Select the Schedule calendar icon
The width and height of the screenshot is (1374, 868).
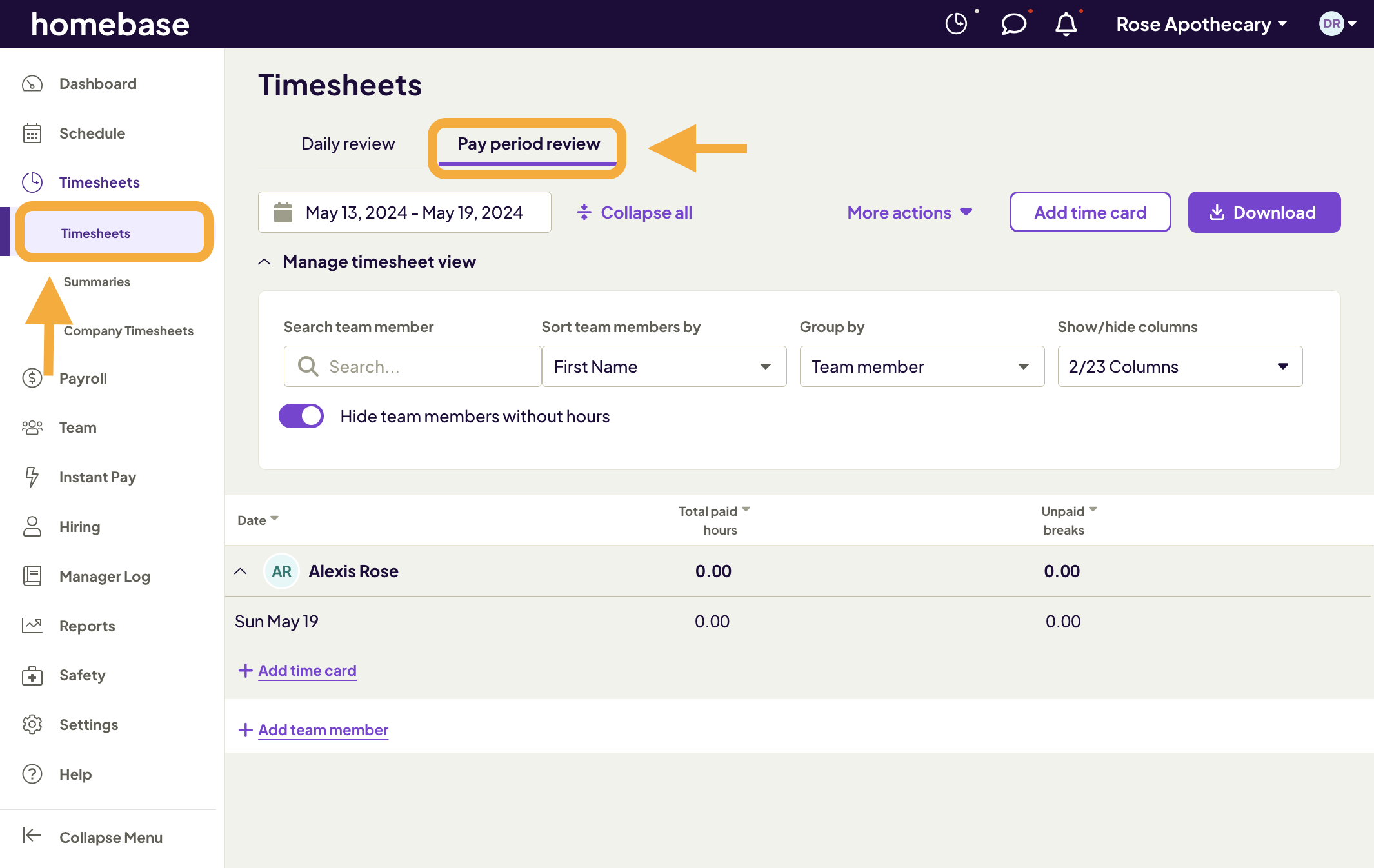pyautogui.click(x=32, y=133)
